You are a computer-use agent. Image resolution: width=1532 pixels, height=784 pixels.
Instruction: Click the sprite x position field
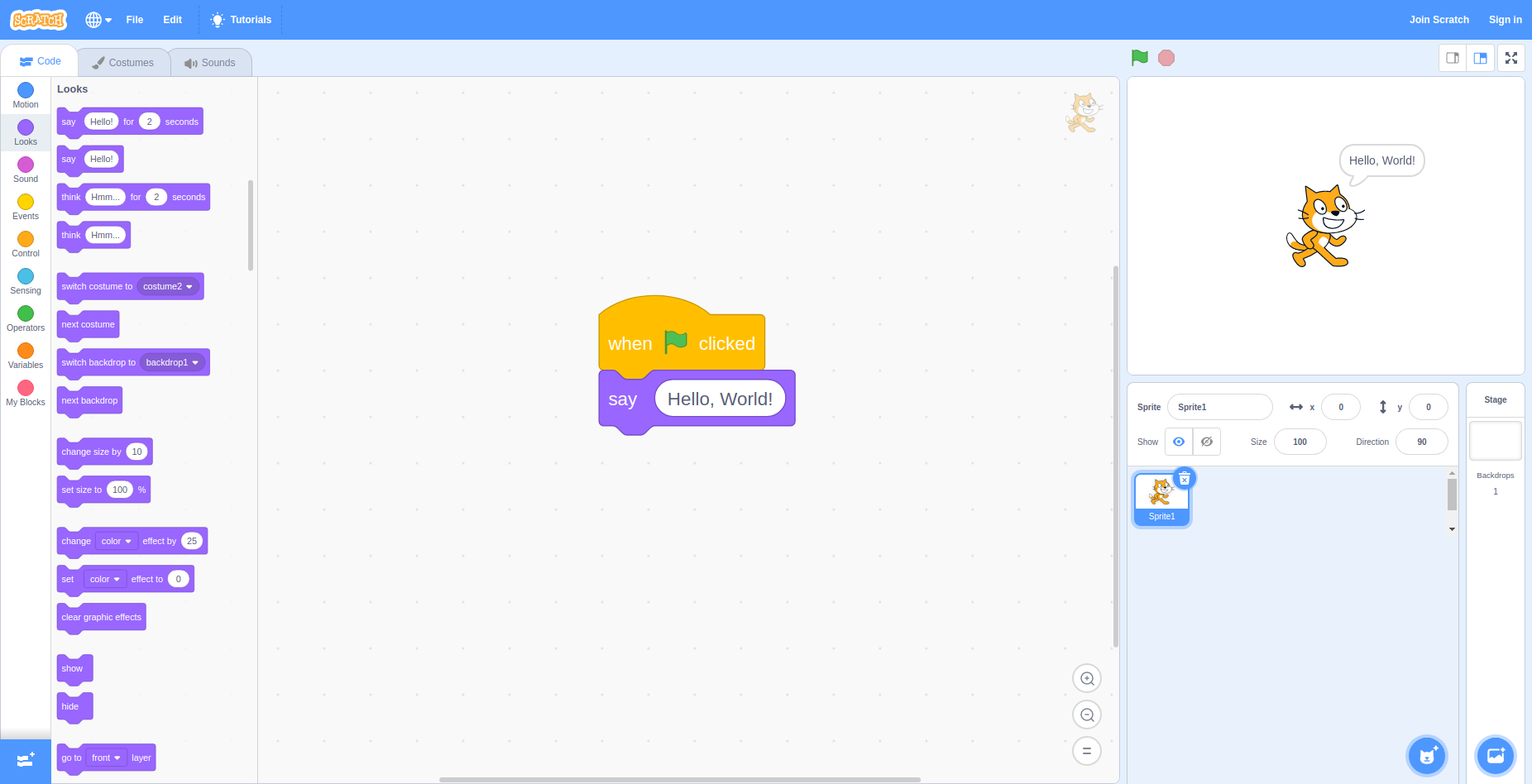(1341, 407)
